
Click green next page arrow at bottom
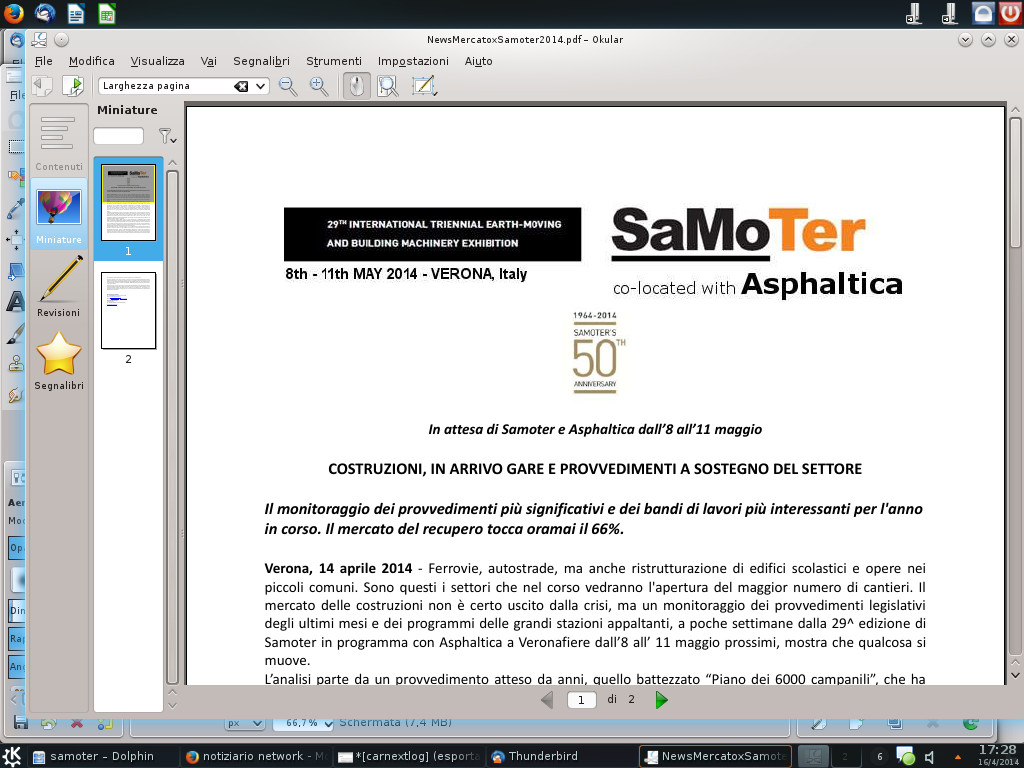click(x=661, y=700)
